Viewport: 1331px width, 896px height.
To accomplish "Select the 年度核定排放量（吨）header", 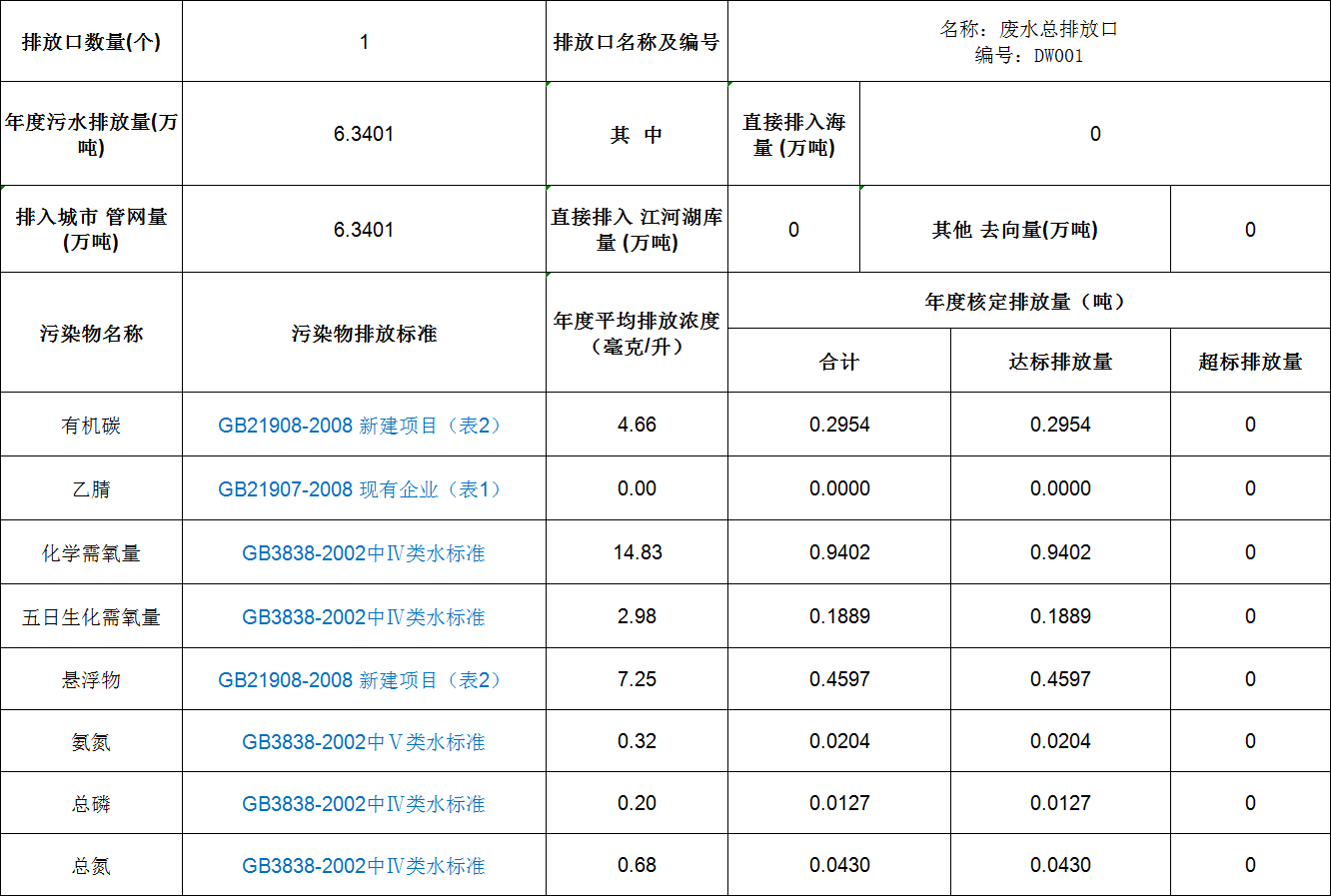I will pos(1028,302).
